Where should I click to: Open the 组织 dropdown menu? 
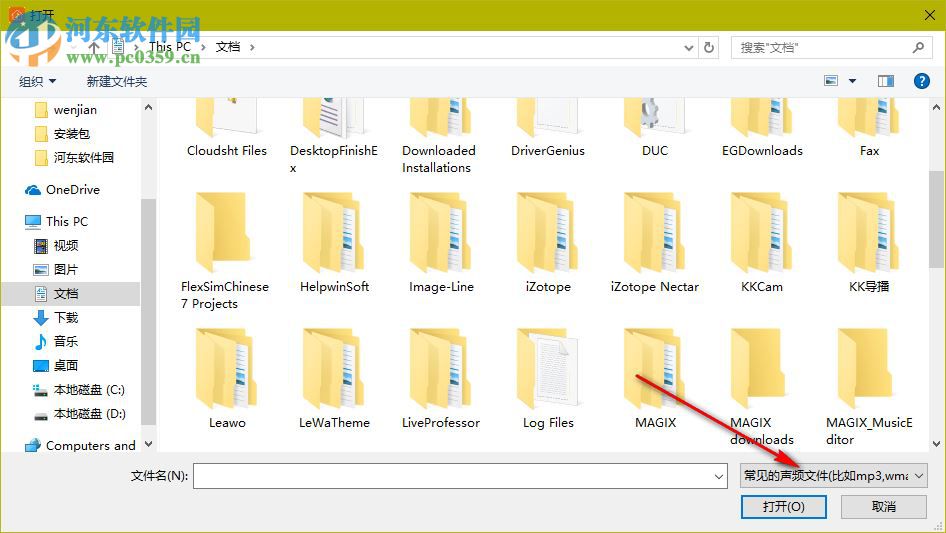(37, 81)
